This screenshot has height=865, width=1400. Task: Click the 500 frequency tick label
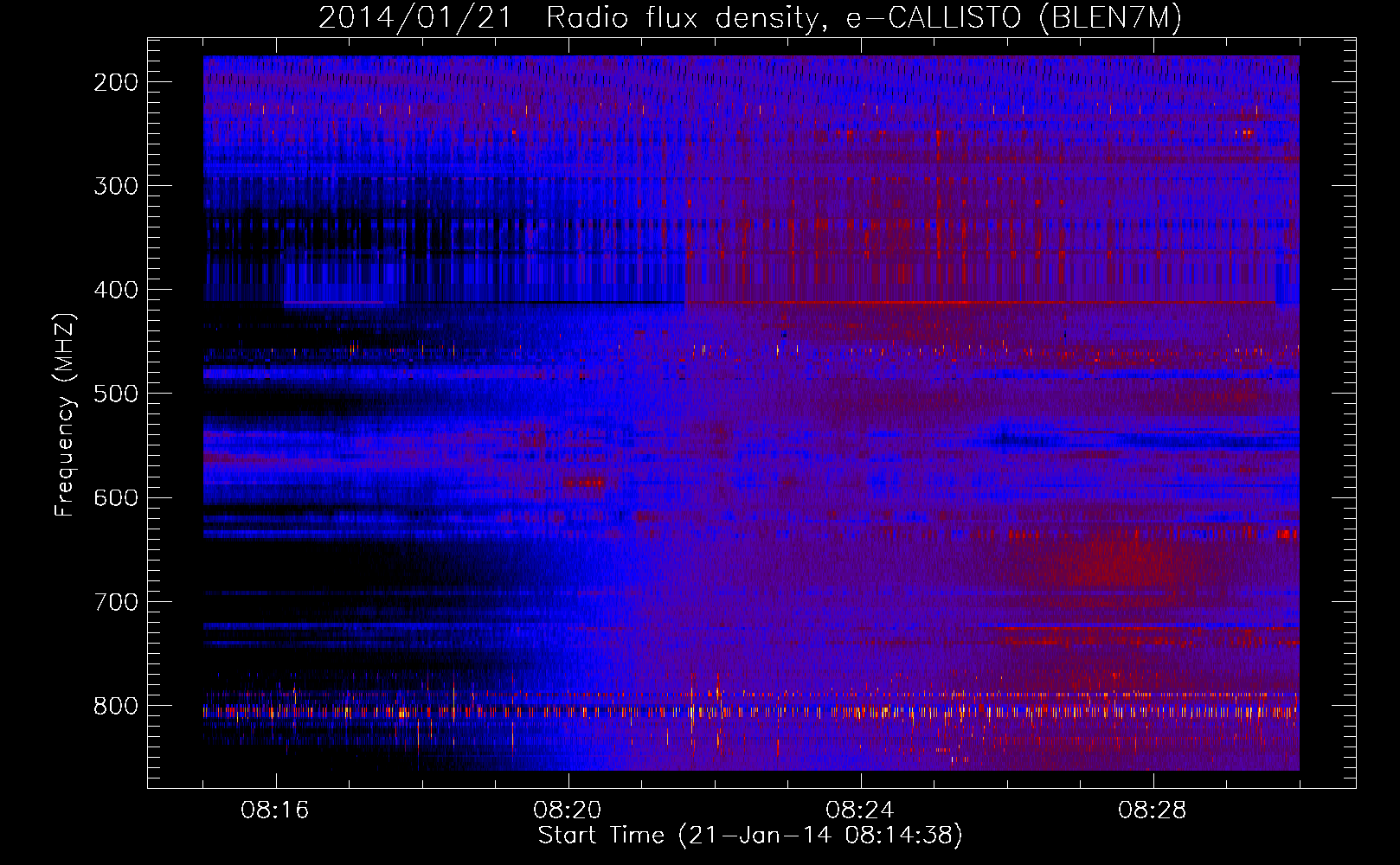click(x=116, y=394)
